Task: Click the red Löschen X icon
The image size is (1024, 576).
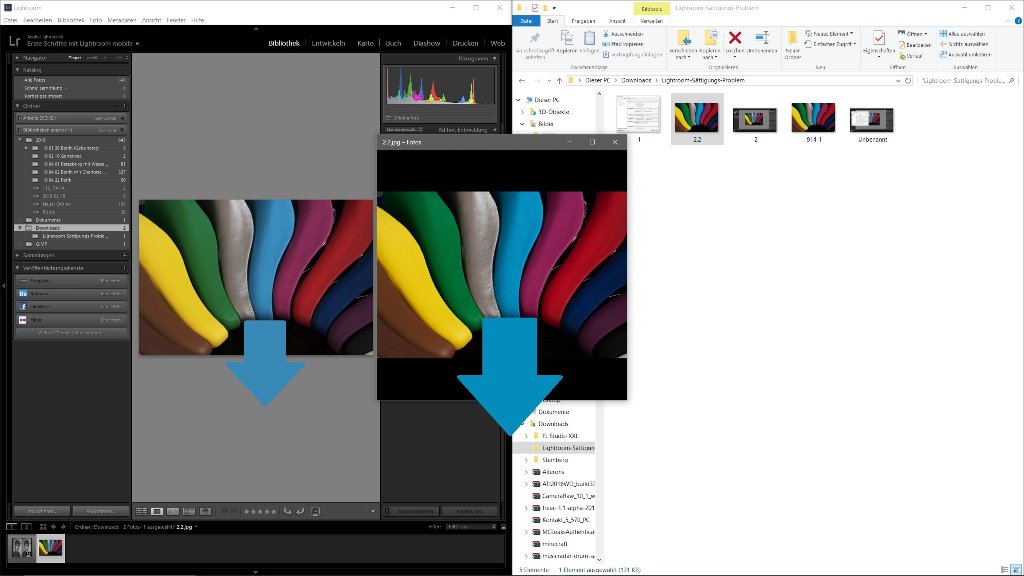Action: coord(735,38)
